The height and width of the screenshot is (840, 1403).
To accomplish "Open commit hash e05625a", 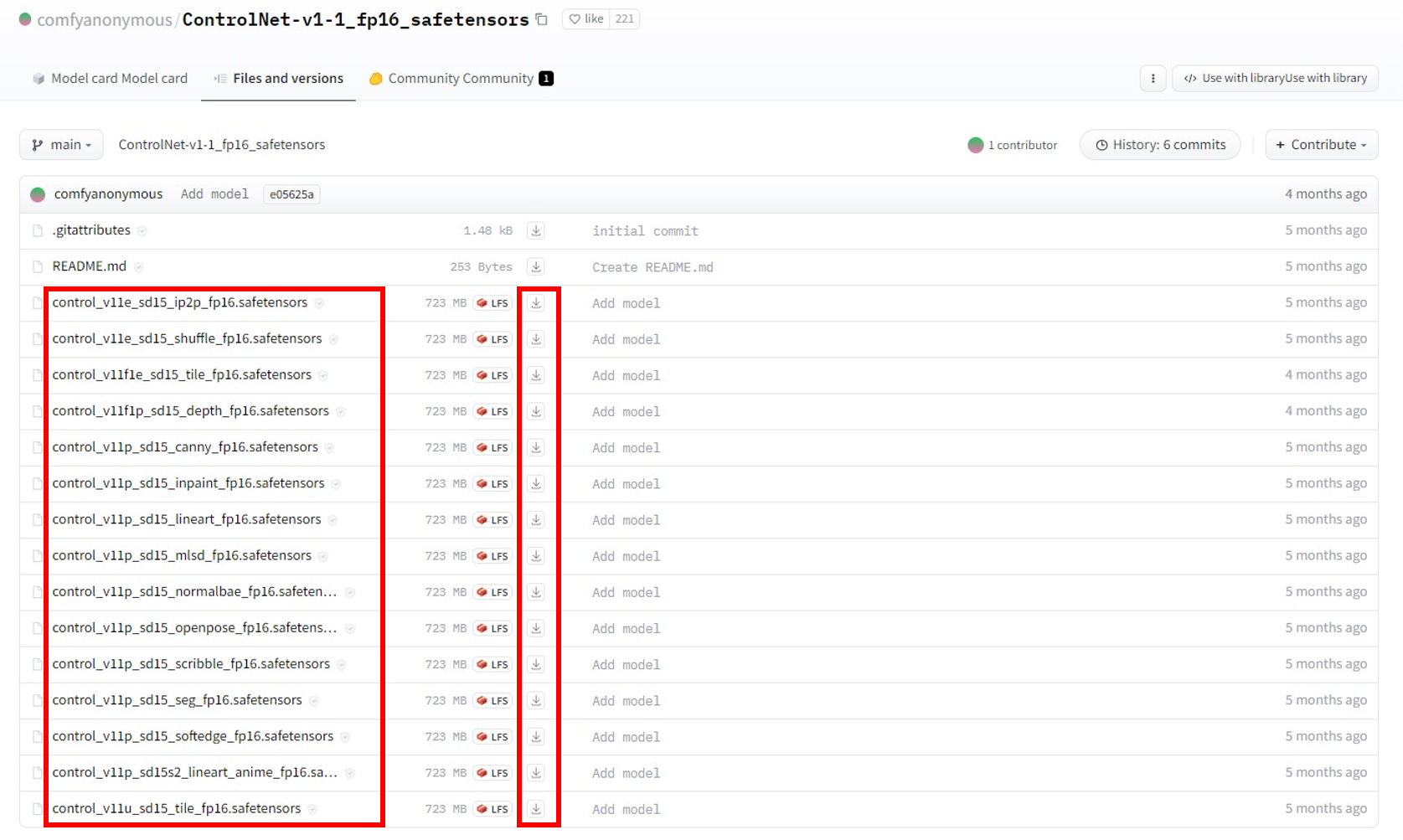I will coord(291,194).
